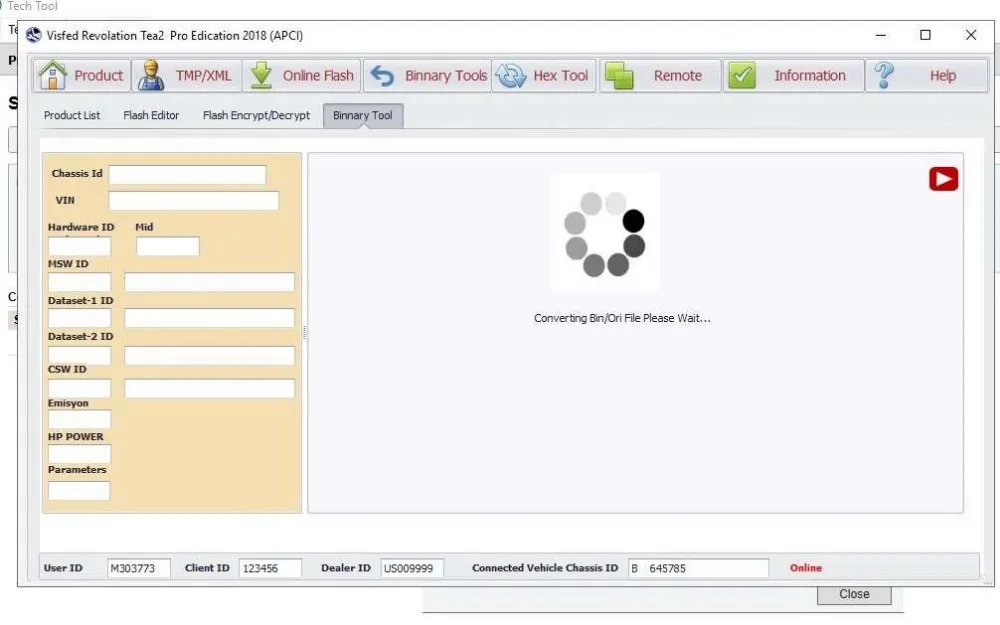Click the long Dataset-2 ID description field
1000x625 pixels.
pos(209,355)
